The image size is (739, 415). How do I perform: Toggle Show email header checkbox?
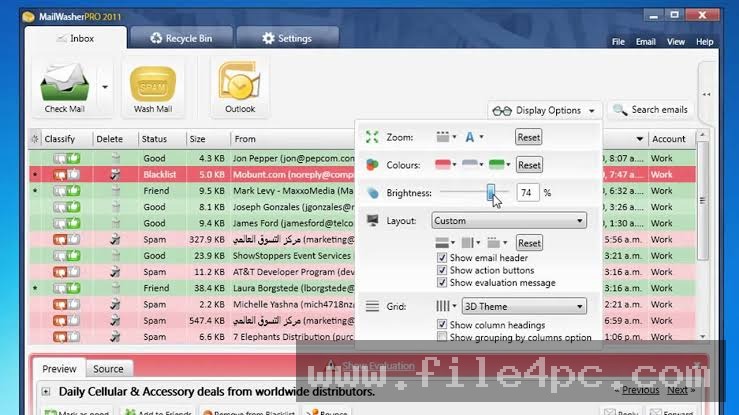442,258
